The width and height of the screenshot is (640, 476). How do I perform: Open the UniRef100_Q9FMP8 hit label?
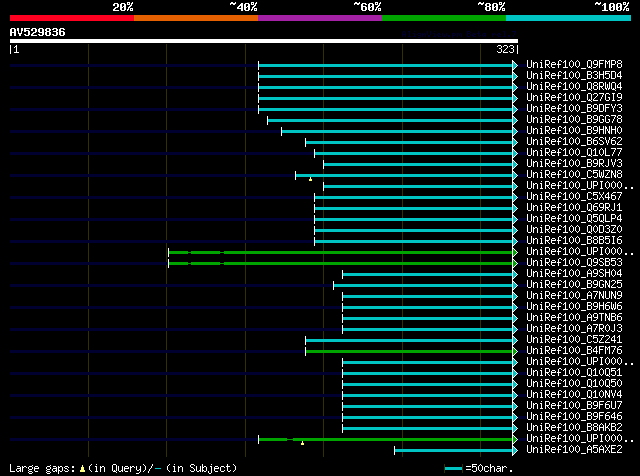coord(574,65)
